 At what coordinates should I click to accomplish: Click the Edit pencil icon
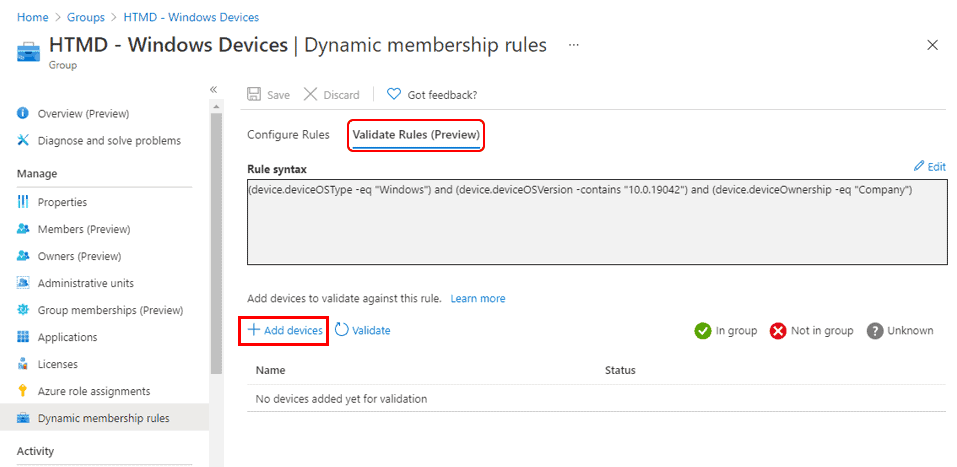click(x=919, y=166)
